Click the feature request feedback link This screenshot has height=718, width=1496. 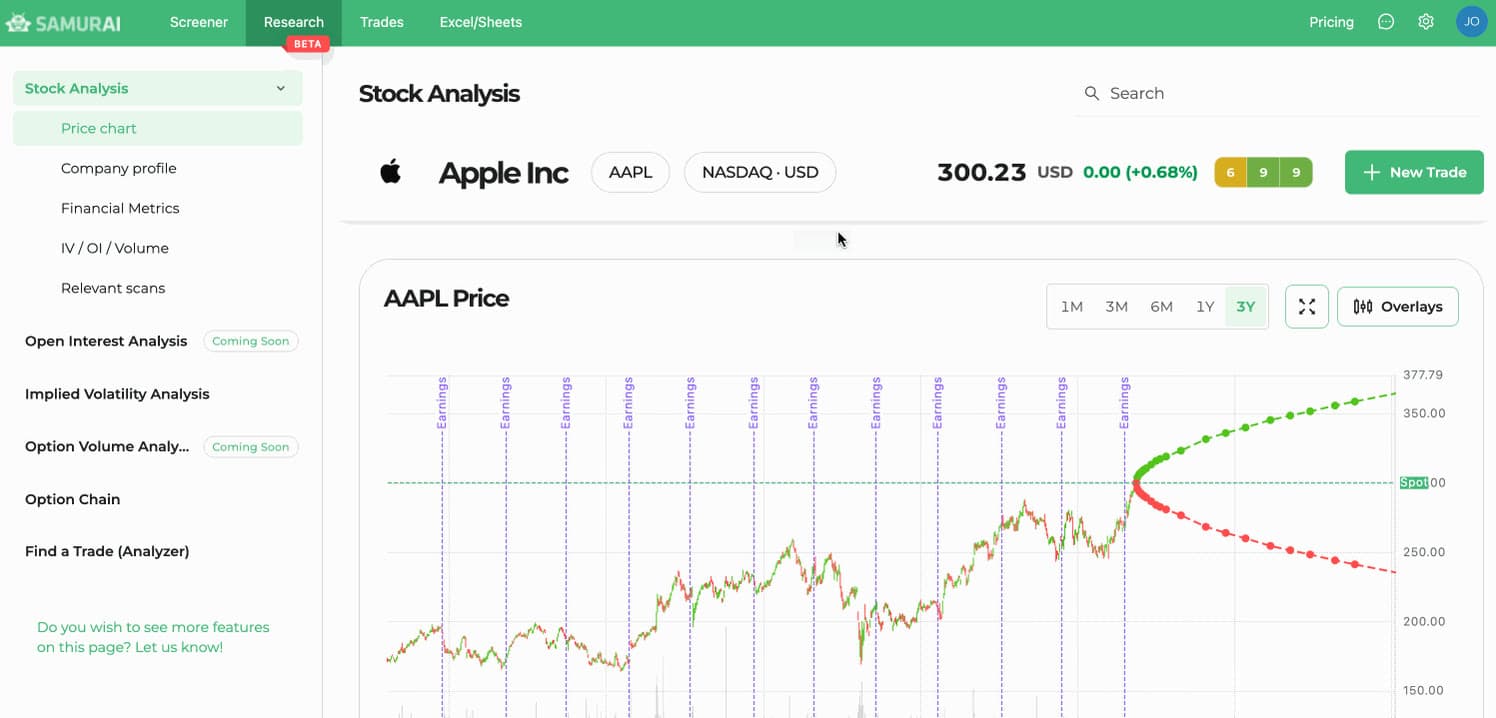(x=153, y=637)
